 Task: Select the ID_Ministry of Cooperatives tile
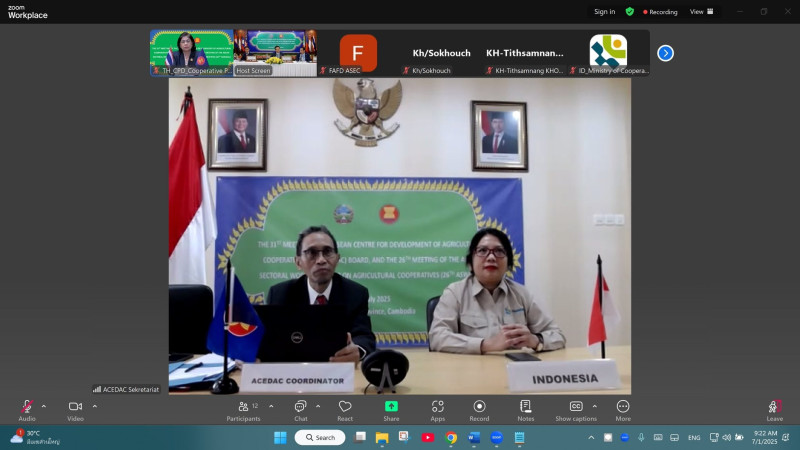[608, 53]
